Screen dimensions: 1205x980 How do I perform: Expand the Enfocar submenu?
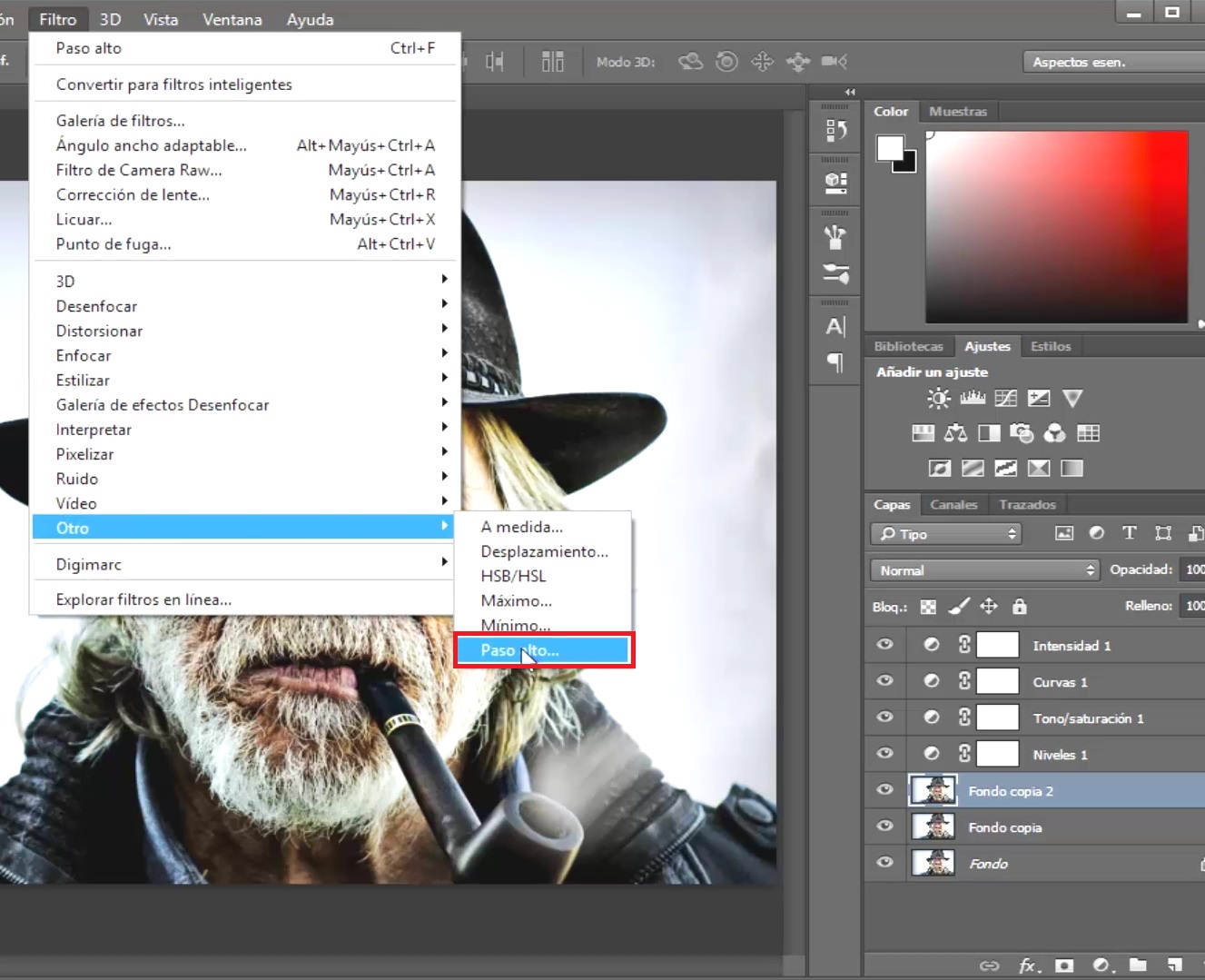[245, 355]
